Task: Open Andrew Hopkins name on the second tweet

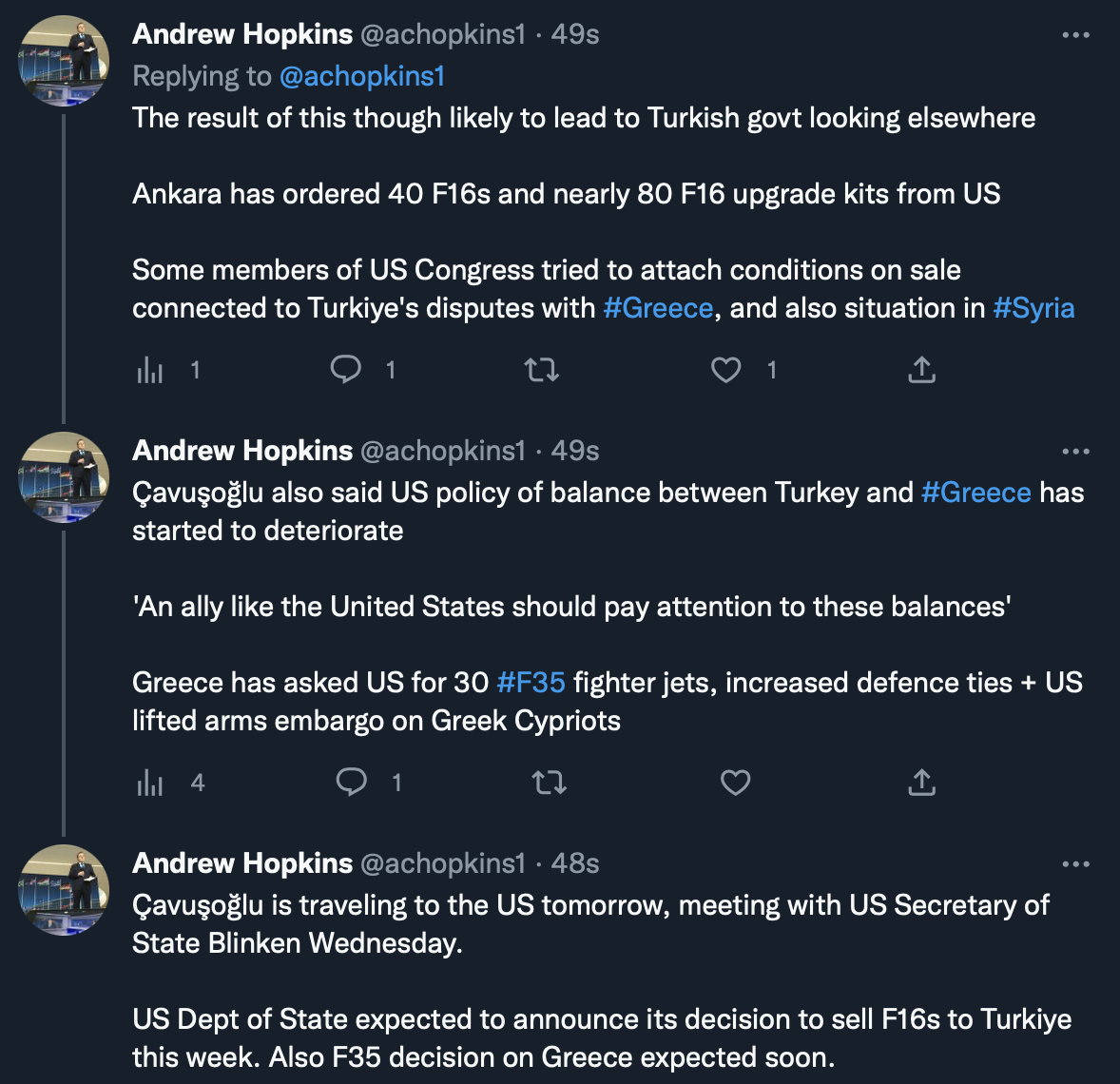Action: coord(242,451)
